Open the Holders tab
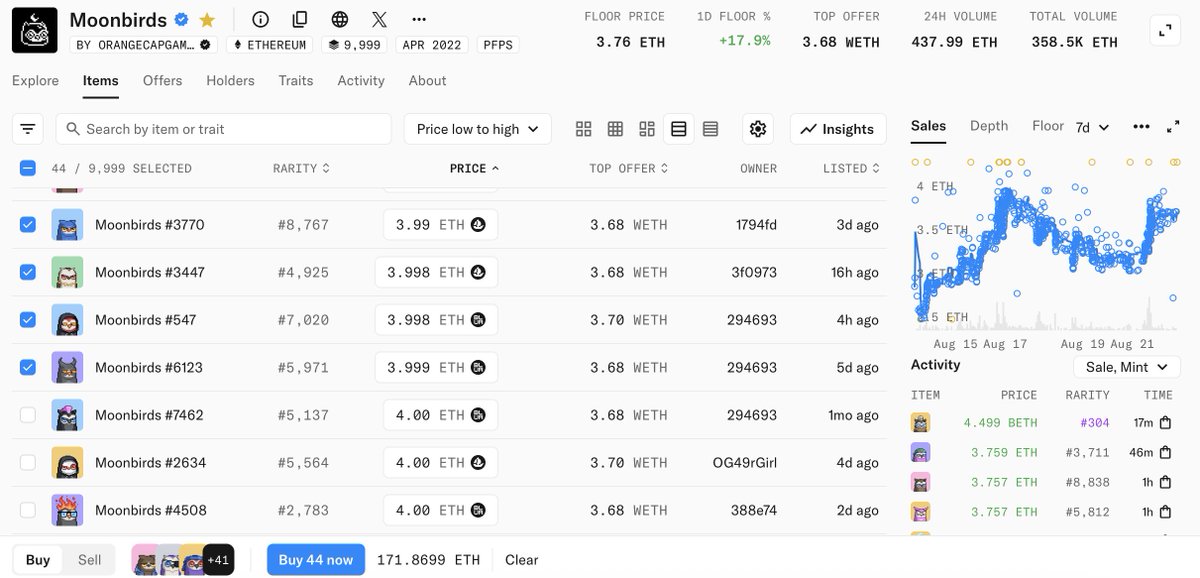1200x578 pixels. coord(231,80)
